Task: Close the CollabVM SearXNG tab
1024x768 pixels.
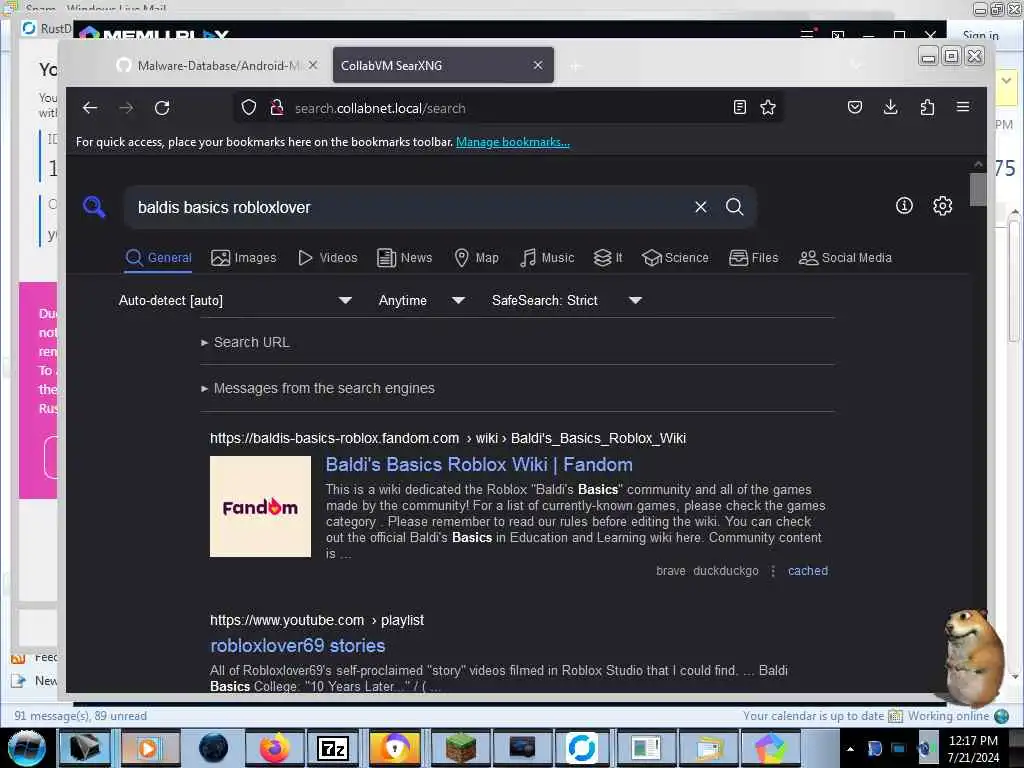Action: click(537, 65)
